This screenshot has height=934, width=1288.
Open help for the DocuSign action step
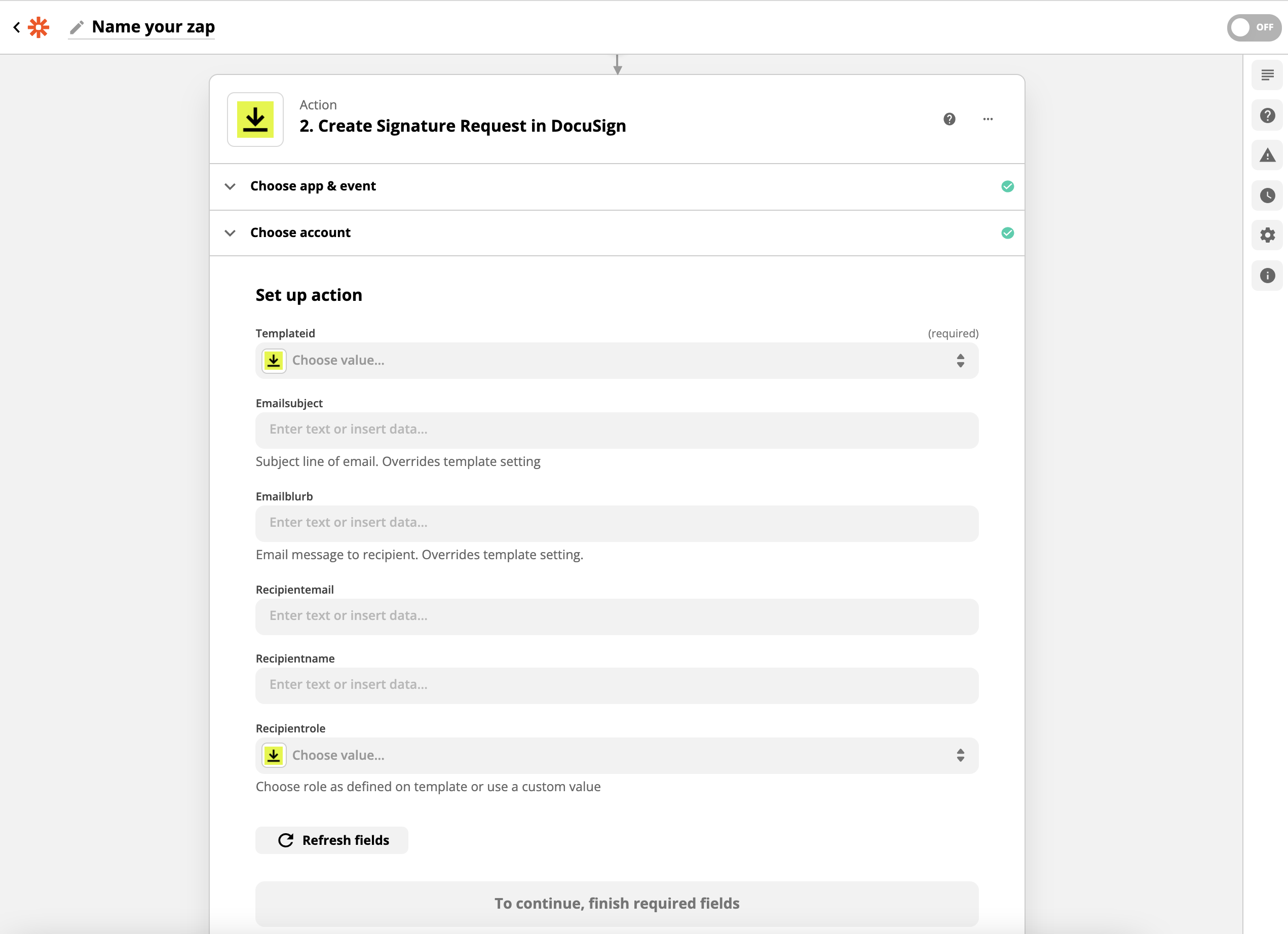[x=950, y=119]
